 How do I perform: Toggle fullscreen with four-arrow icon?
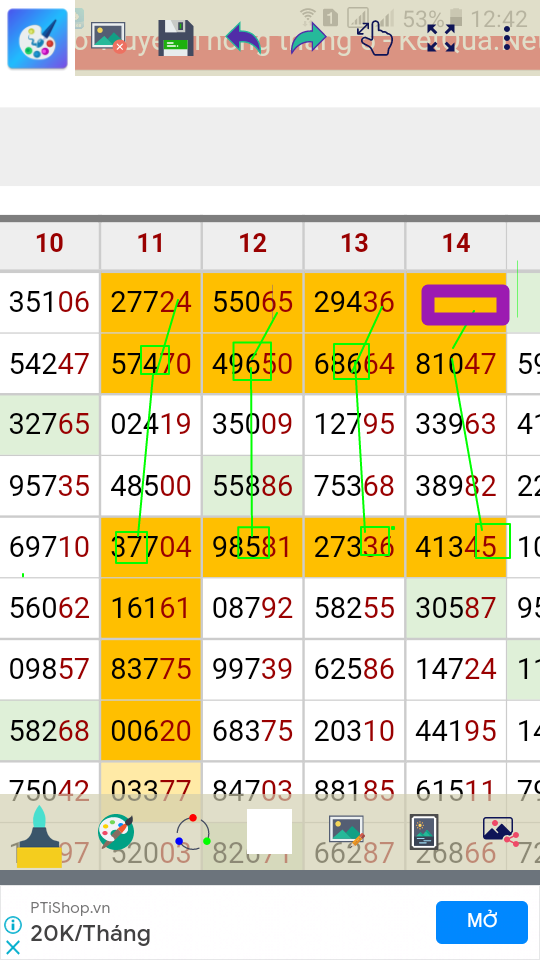(x=441, y=38)
